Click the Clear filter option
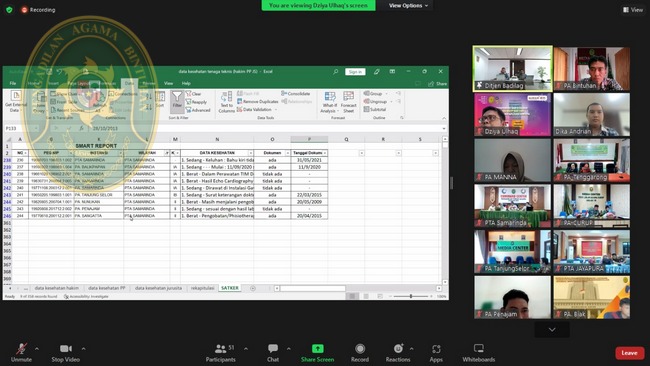 pyautogui.click(x=194, y=94)
